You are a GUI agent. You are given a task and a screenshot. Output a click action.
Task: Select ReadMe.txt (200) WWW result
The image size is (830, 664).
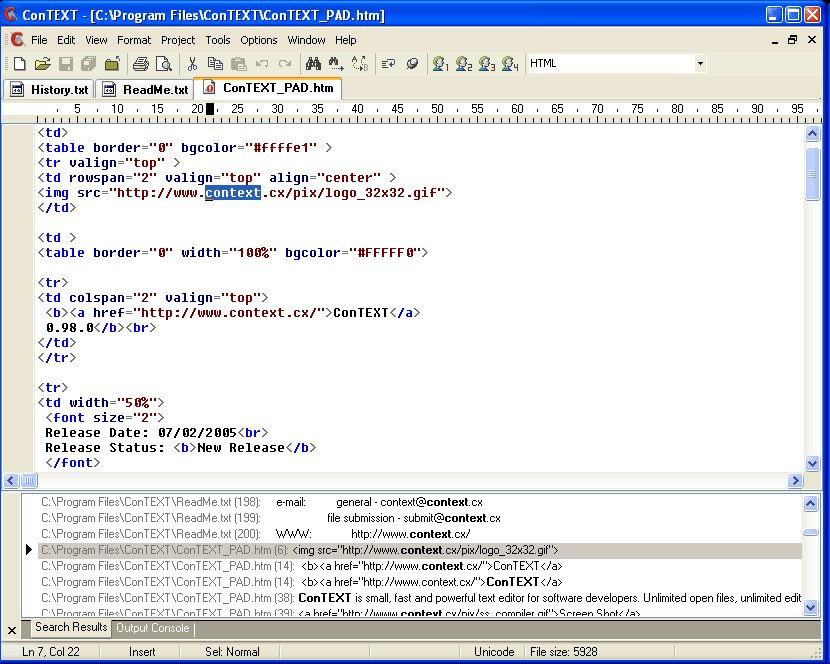pos(420,534)
